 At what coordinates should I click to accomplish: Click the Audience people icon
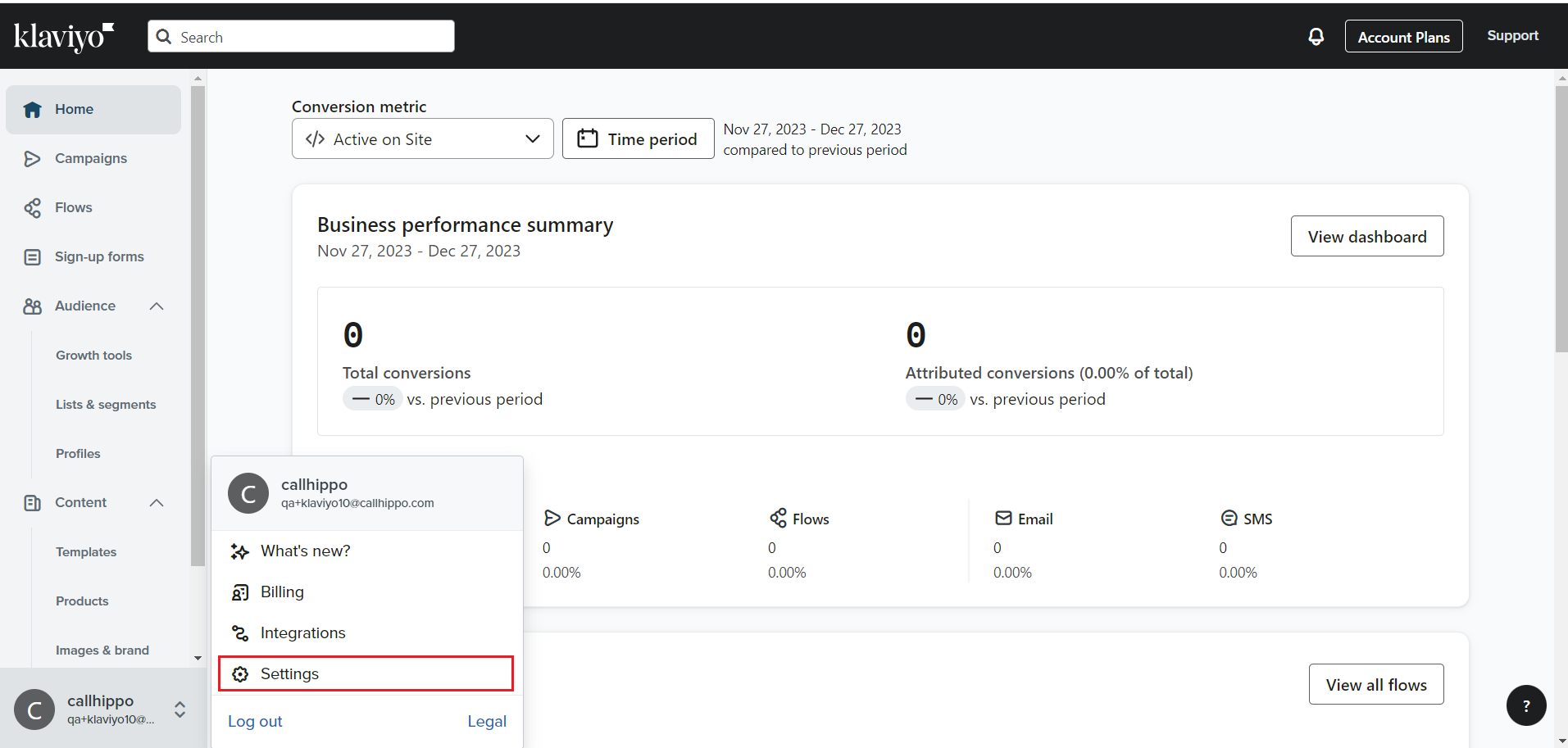pyautogui.click(x=33, y=306)
